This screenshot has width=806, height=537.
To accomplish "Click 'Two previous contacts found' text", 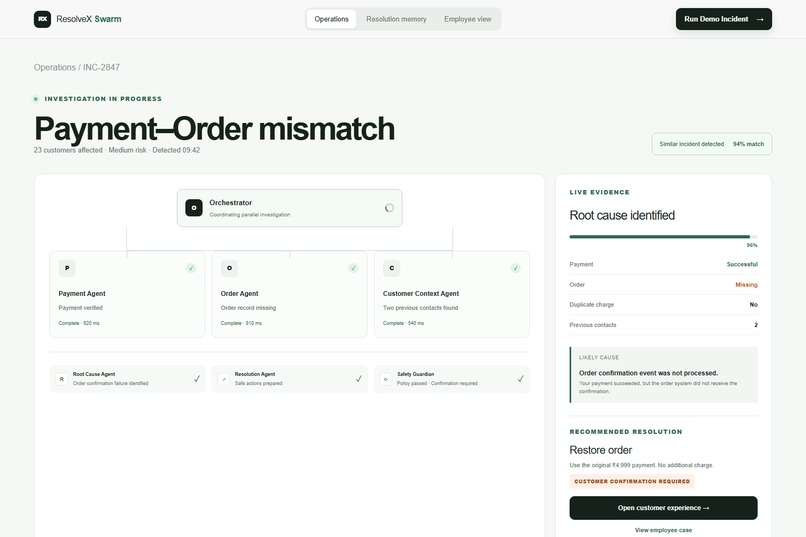I will click(420, 308).
